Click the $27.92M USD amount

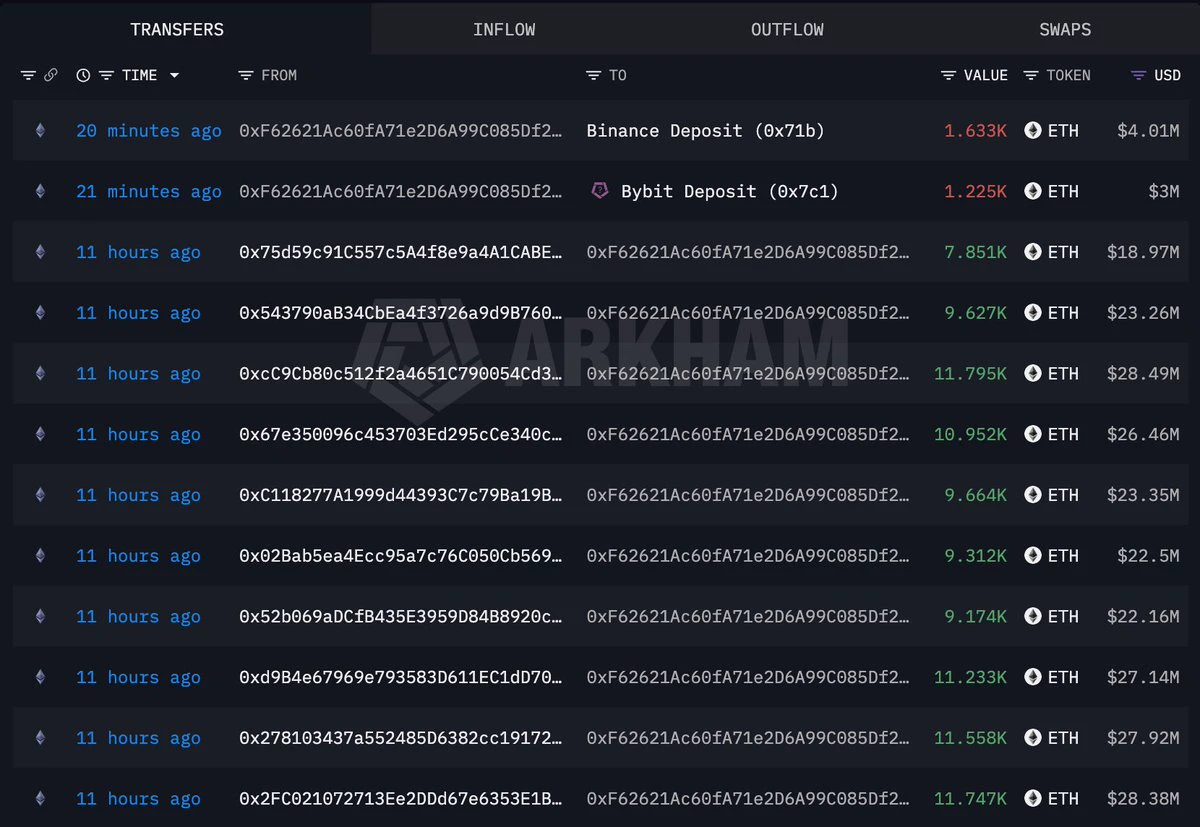coord(1143,738)
